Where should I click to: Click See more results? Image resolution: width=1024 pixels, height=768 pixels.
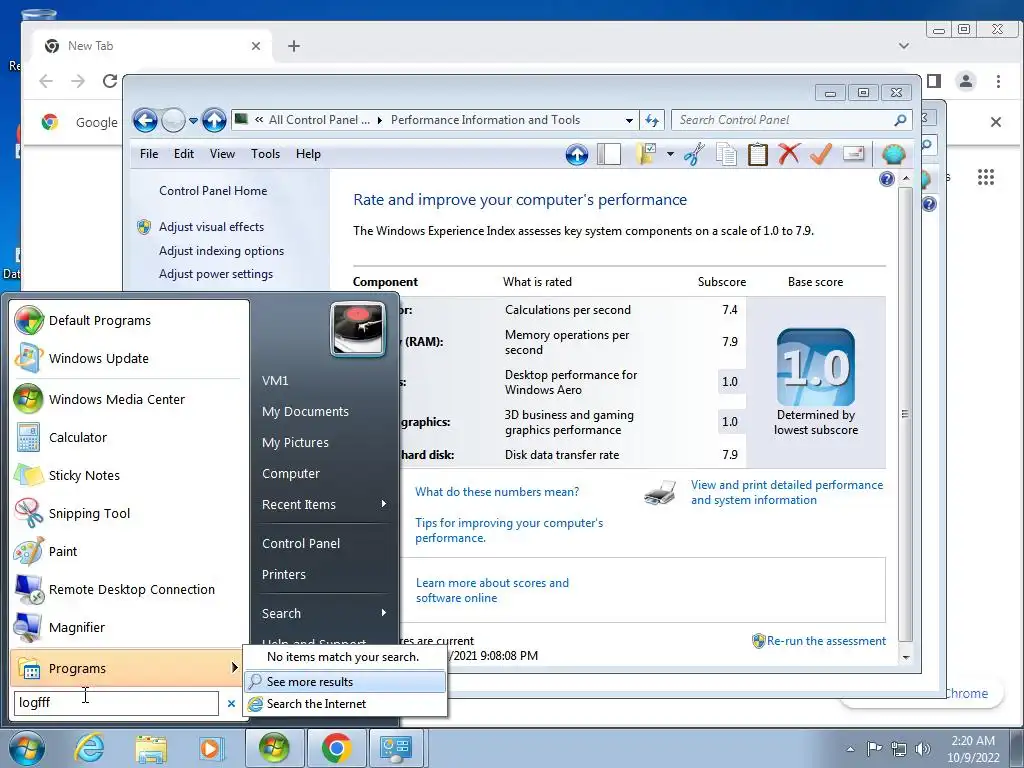click(x=345, y=682)
